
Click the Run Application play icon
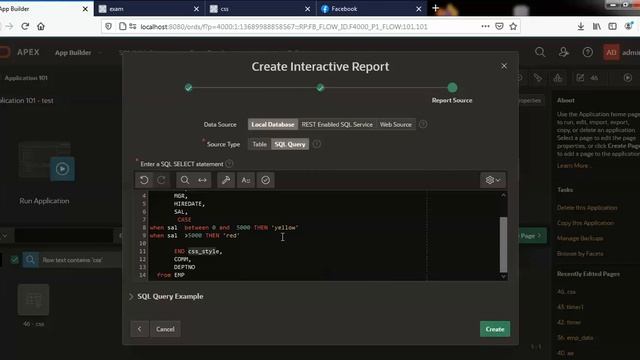pyautogui.click(x=62, y=169)
